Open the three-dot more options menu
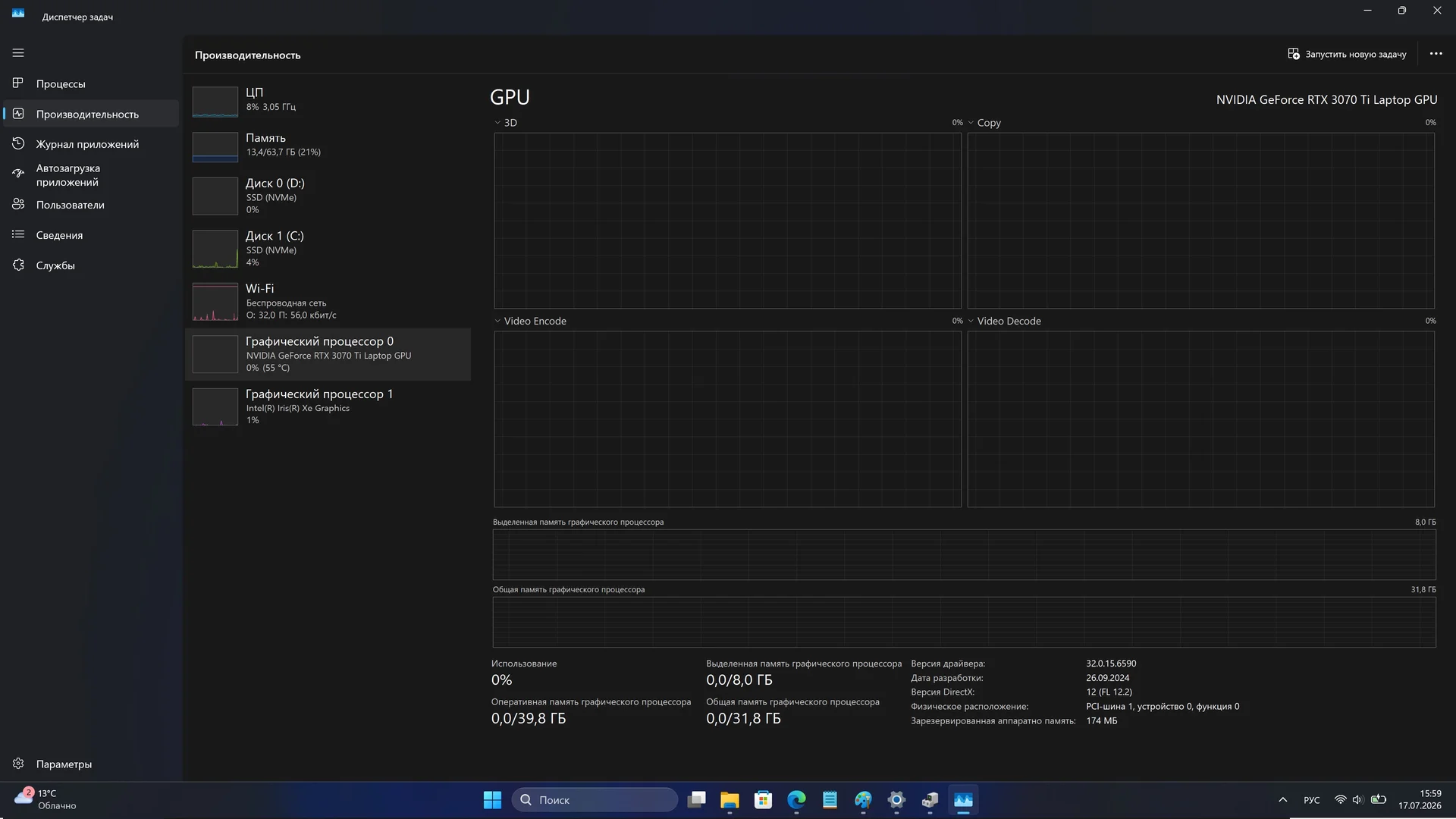 click(x=1436, y=54)
